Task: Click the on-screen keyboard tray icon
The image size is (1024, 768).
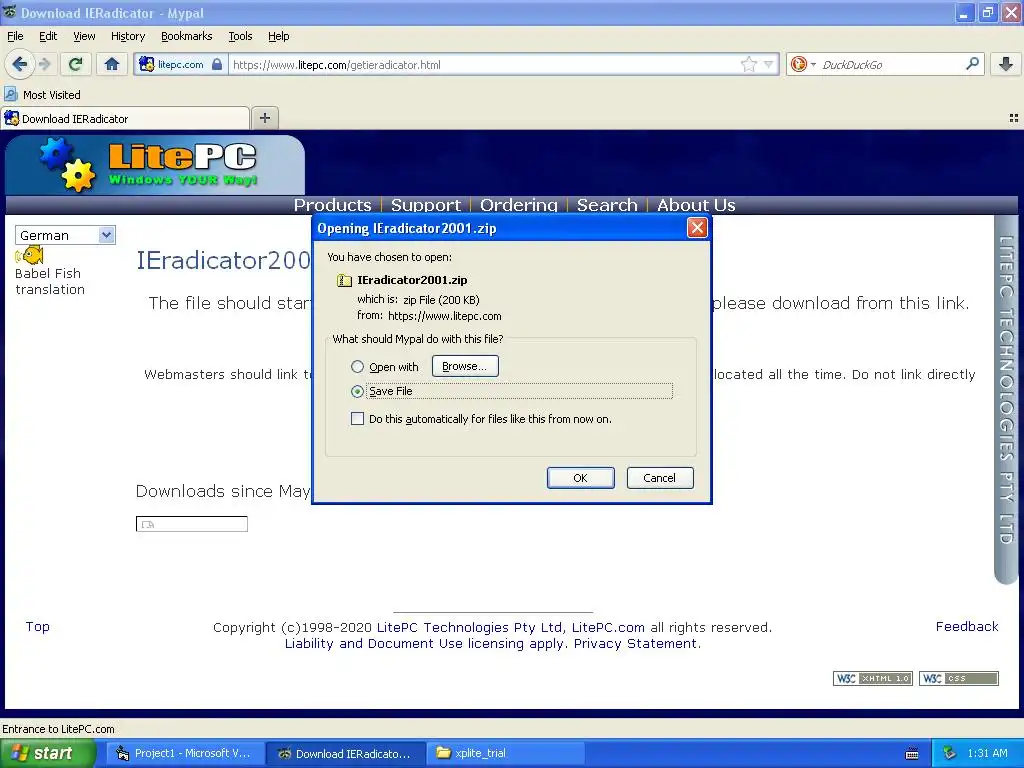Action: [x=912, y=754]
